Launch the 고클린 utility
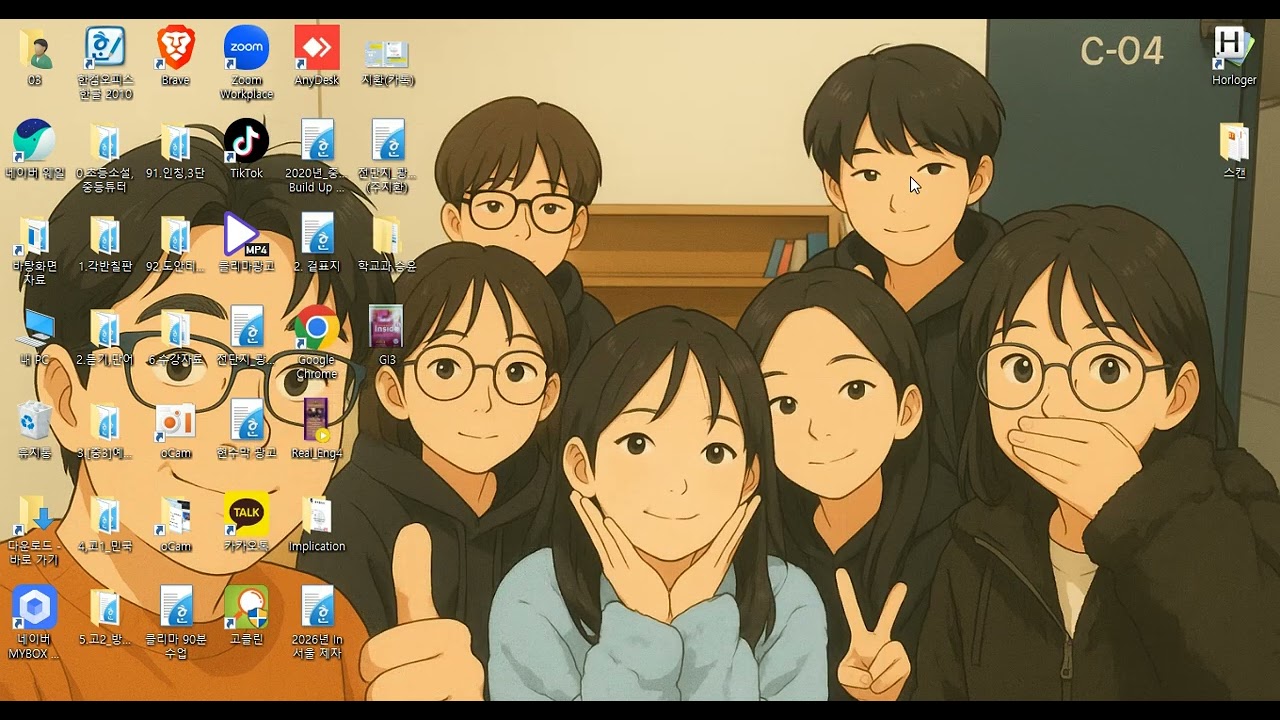This screenshot has height=720, width=1280. tap(246, 616)
